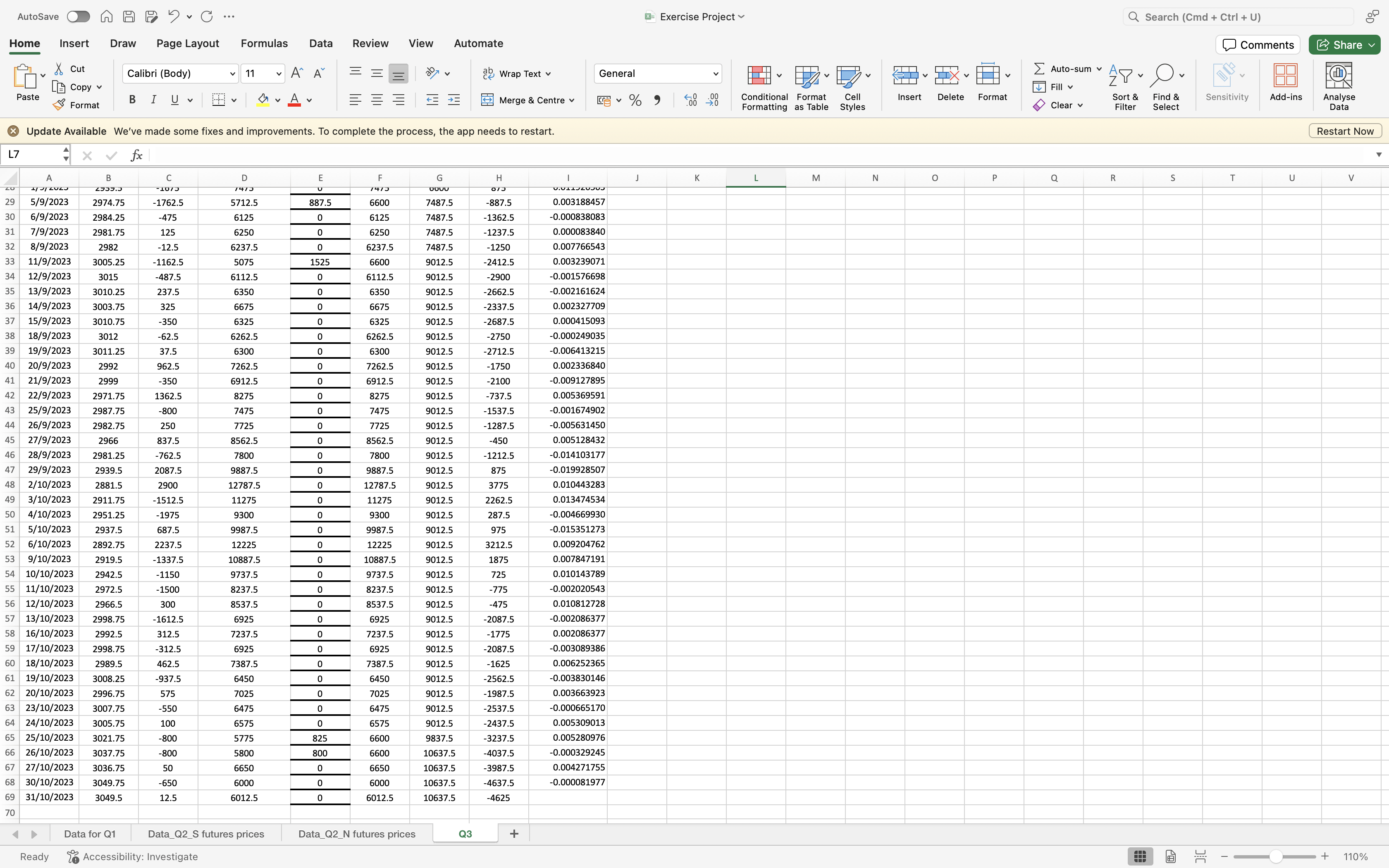Click the Format Painter brush icon
Image resolution: width=1389 pixels, height=868 pixels.
[x=59, y=105]
